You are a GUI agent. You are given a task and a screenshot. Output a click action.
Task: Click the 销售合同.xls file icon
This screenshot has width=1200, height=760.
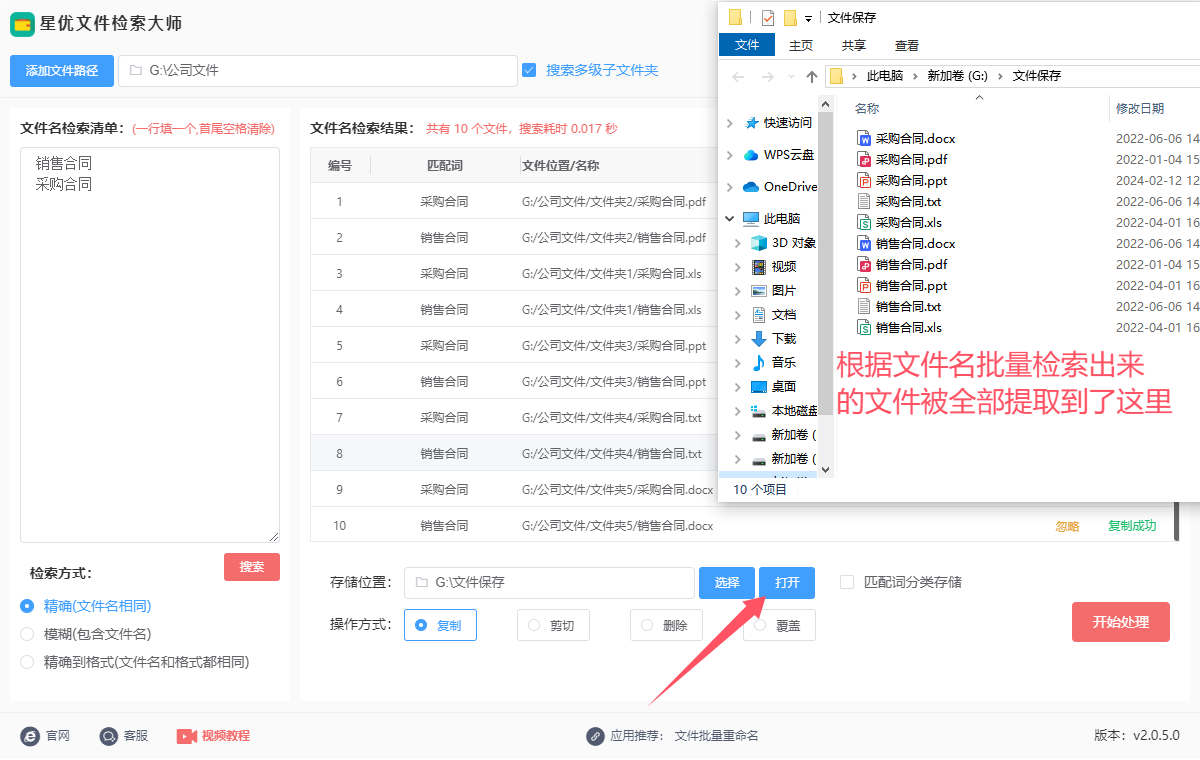click(x=865, y=327)
